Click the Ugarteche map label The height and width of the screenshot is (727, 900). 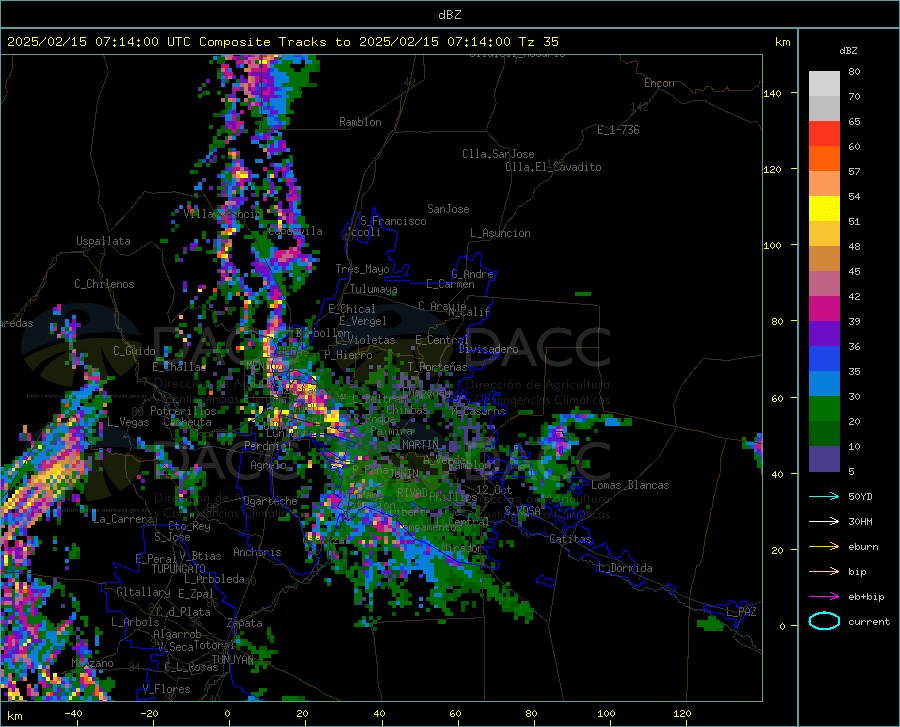click(x=270, y=501)
